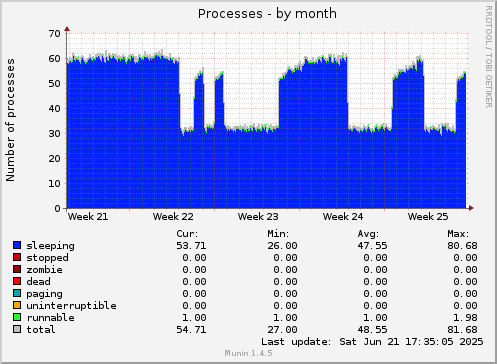Click the 'runnable' legend label
This screenshot has width=497, height=364.
[51, 318]
